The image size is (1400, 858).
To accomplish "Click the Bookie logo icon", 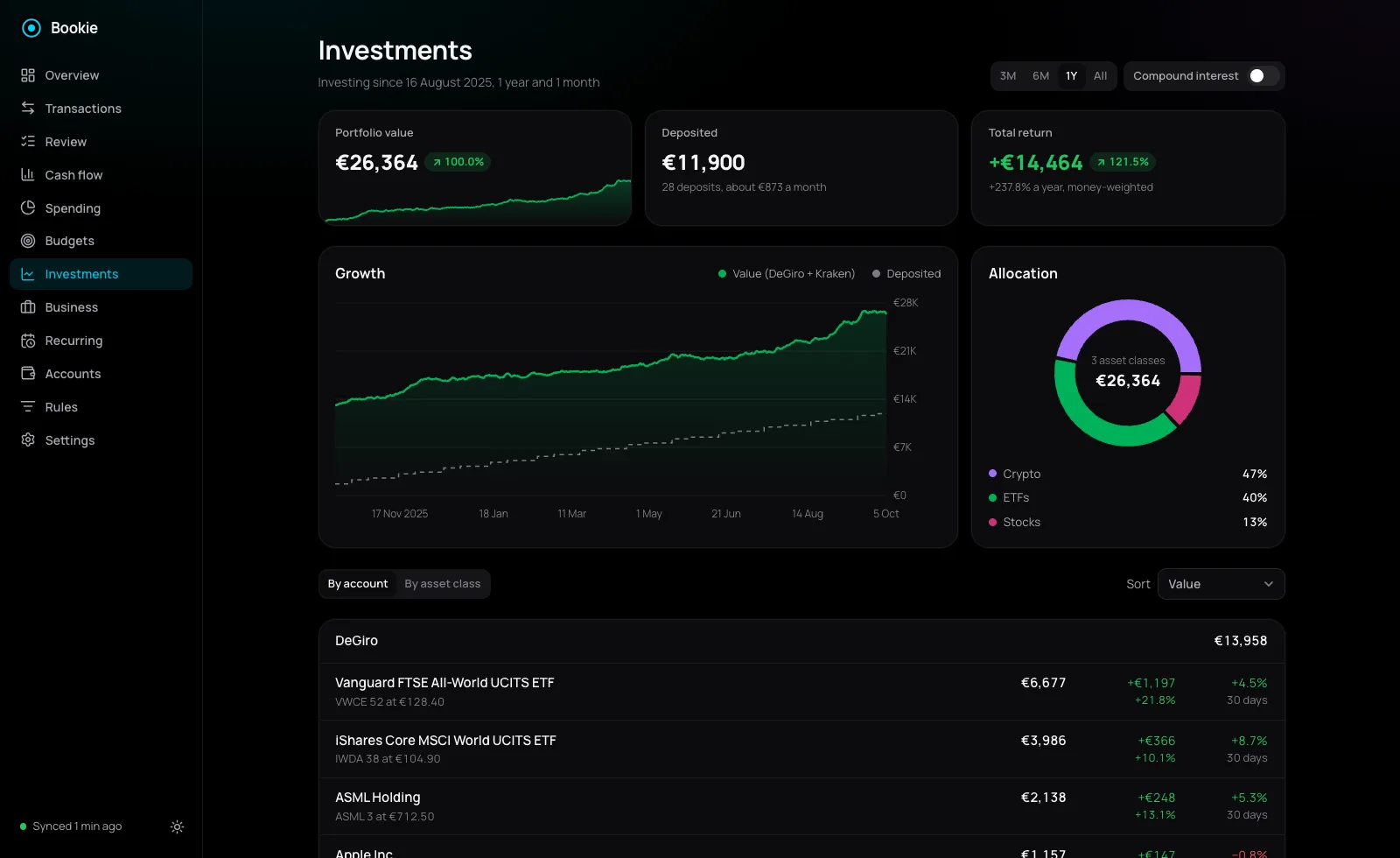I will [31, 28].
